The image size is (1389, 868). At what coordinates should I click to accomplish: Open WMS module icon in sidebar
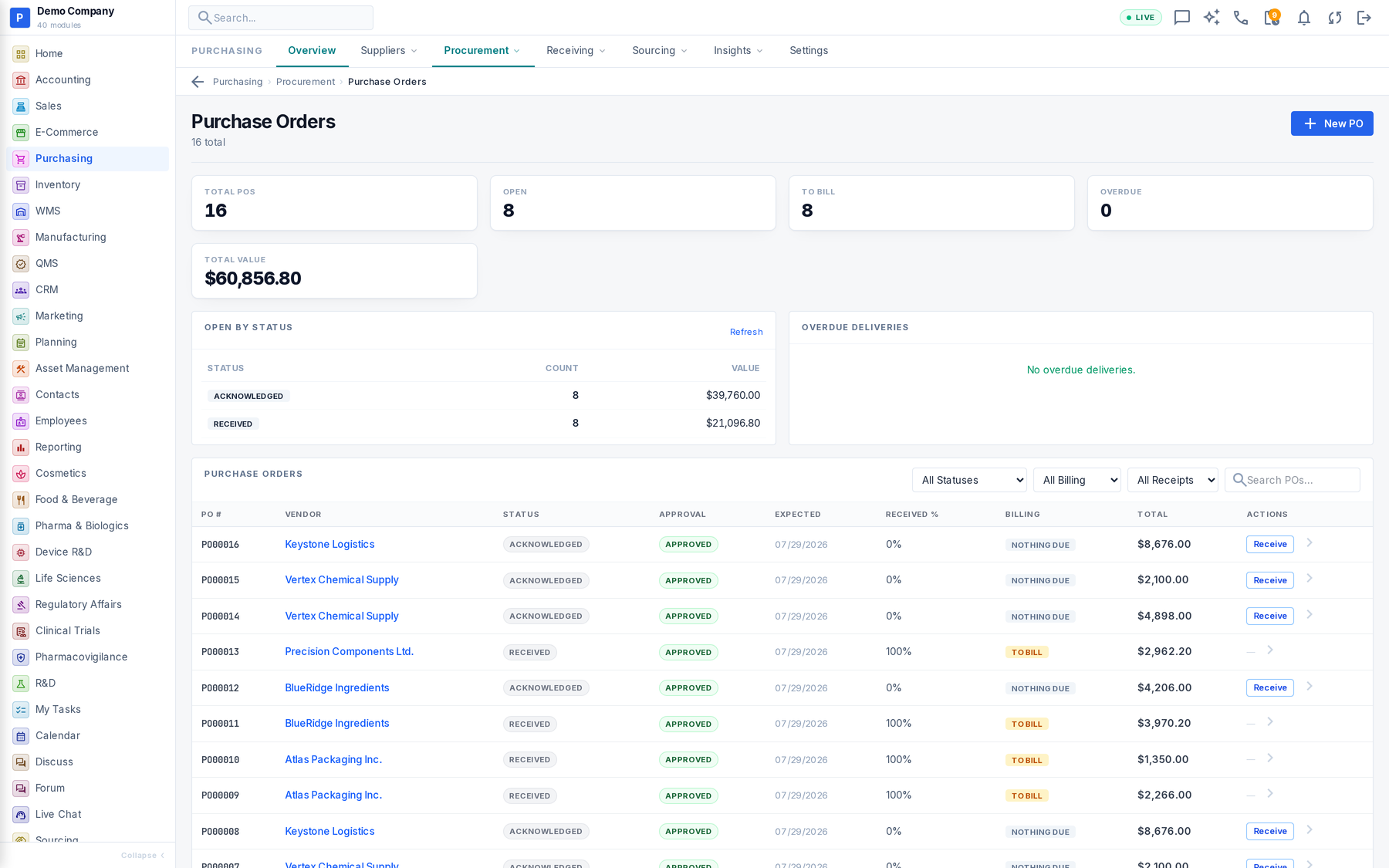pyautogui.click(x=21, y=211)
